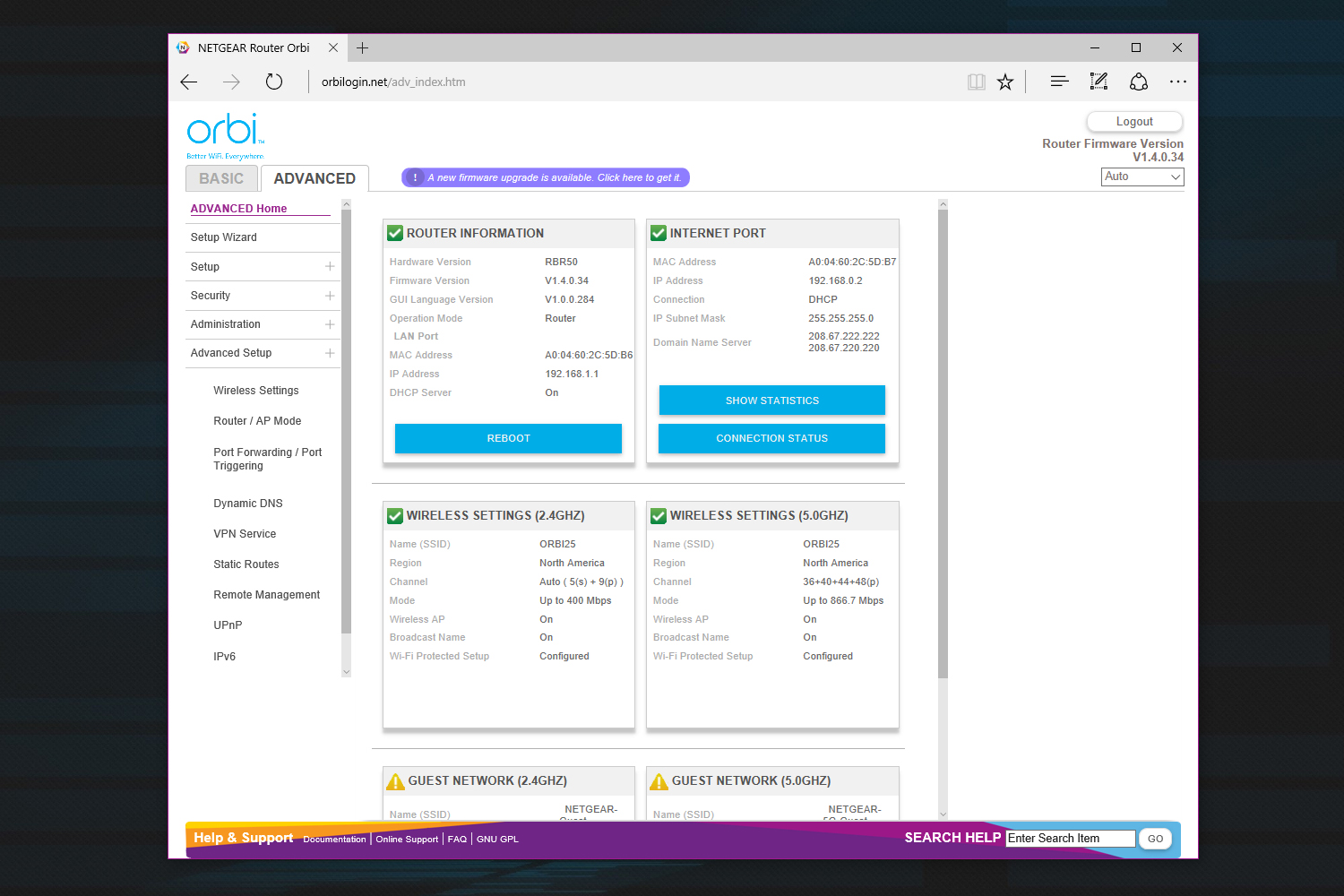The width and height of the screenshot is (1344, 896).
Task: Collapse the Advanced Setup section
Action: [x=330, y=353]
